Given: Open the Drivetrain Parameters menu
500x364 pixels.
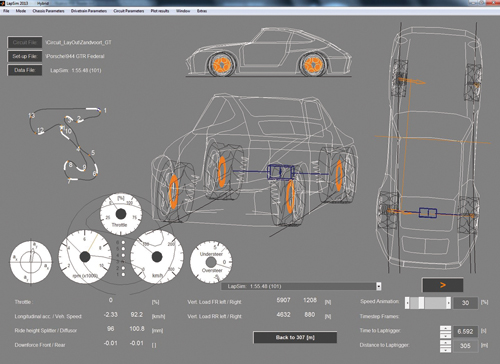Looking at the screenshot, I should click(89, 11).
